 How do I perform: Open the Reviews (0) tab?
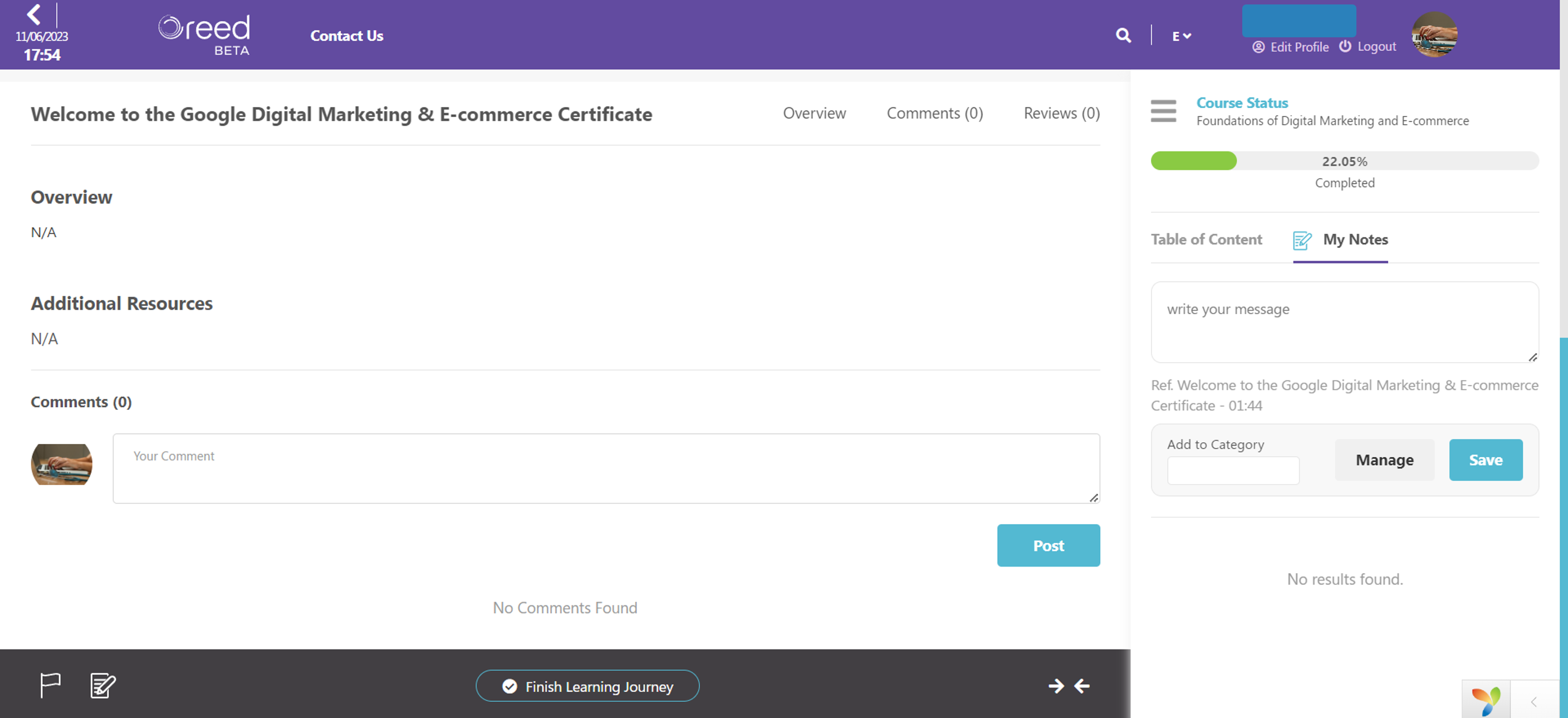(x=1061, y=113)
